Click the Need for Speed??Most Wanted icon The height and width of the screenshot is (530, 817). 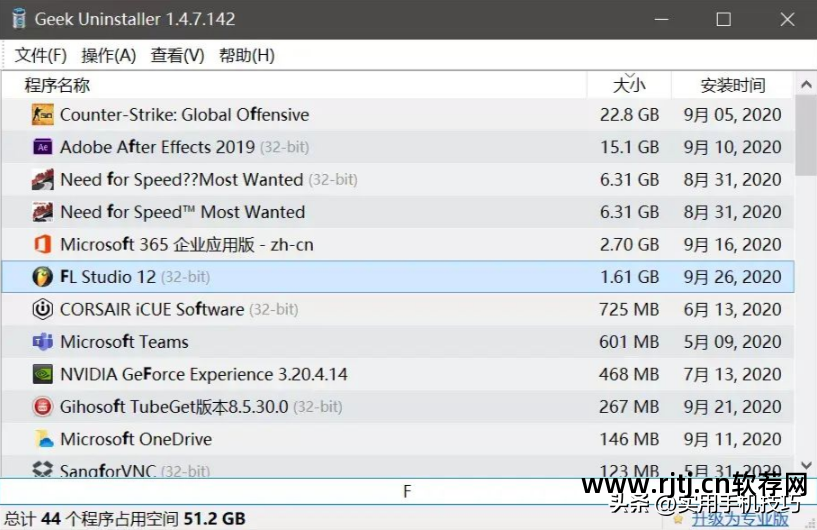(42, 179)
